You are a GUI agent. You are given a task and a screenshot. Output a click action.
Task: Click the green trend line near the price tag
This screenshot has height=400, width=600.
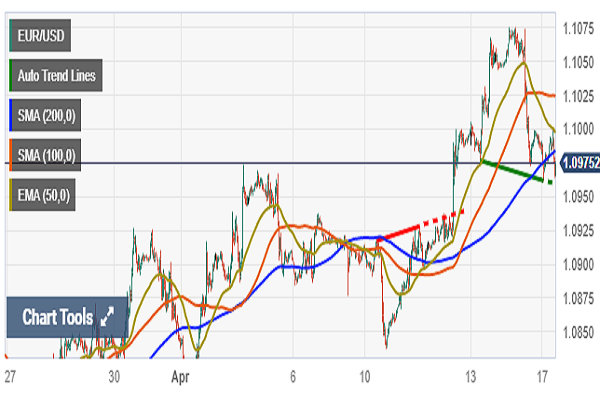click(515, 172)
